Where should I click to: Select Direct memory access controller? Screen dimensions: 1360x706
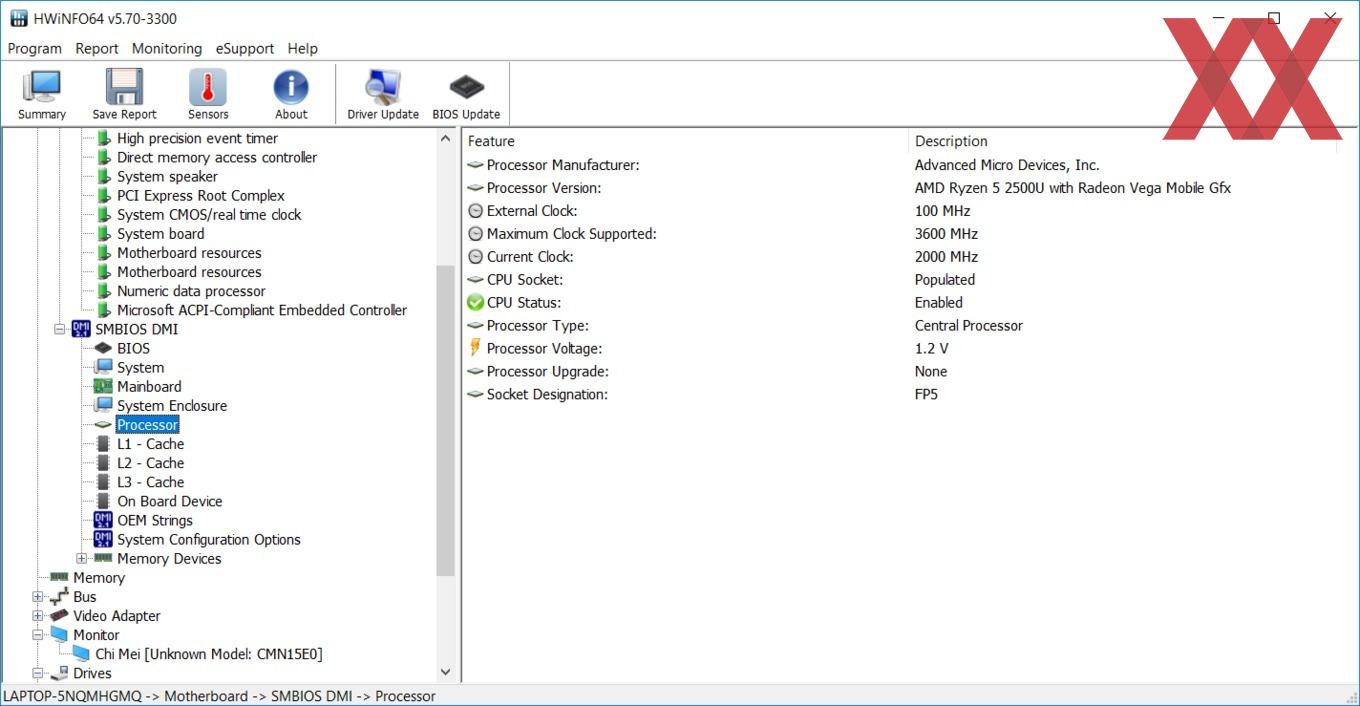[217, 157]
